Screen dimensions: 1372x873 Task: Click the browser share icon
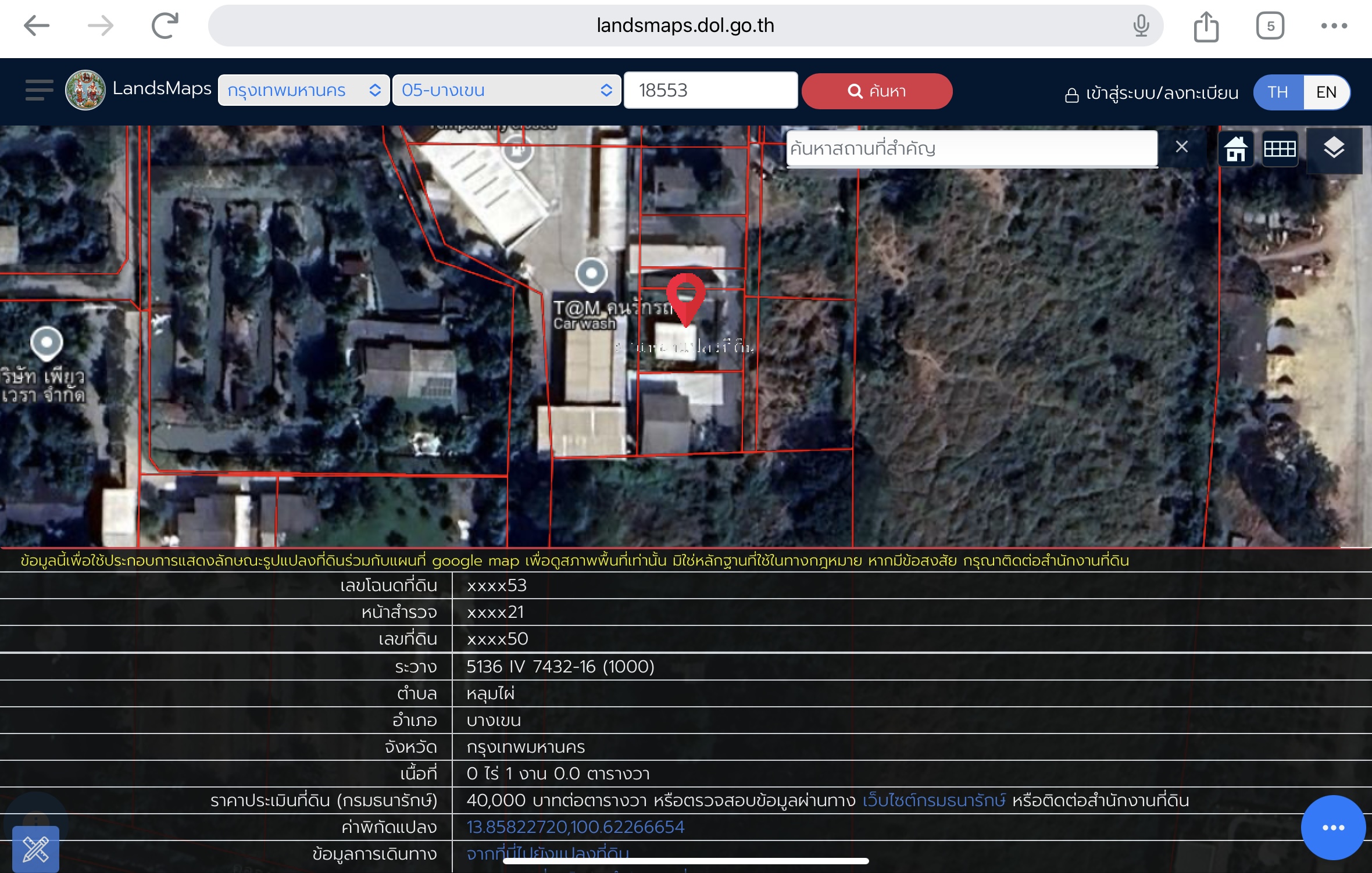click(1206, 27)
